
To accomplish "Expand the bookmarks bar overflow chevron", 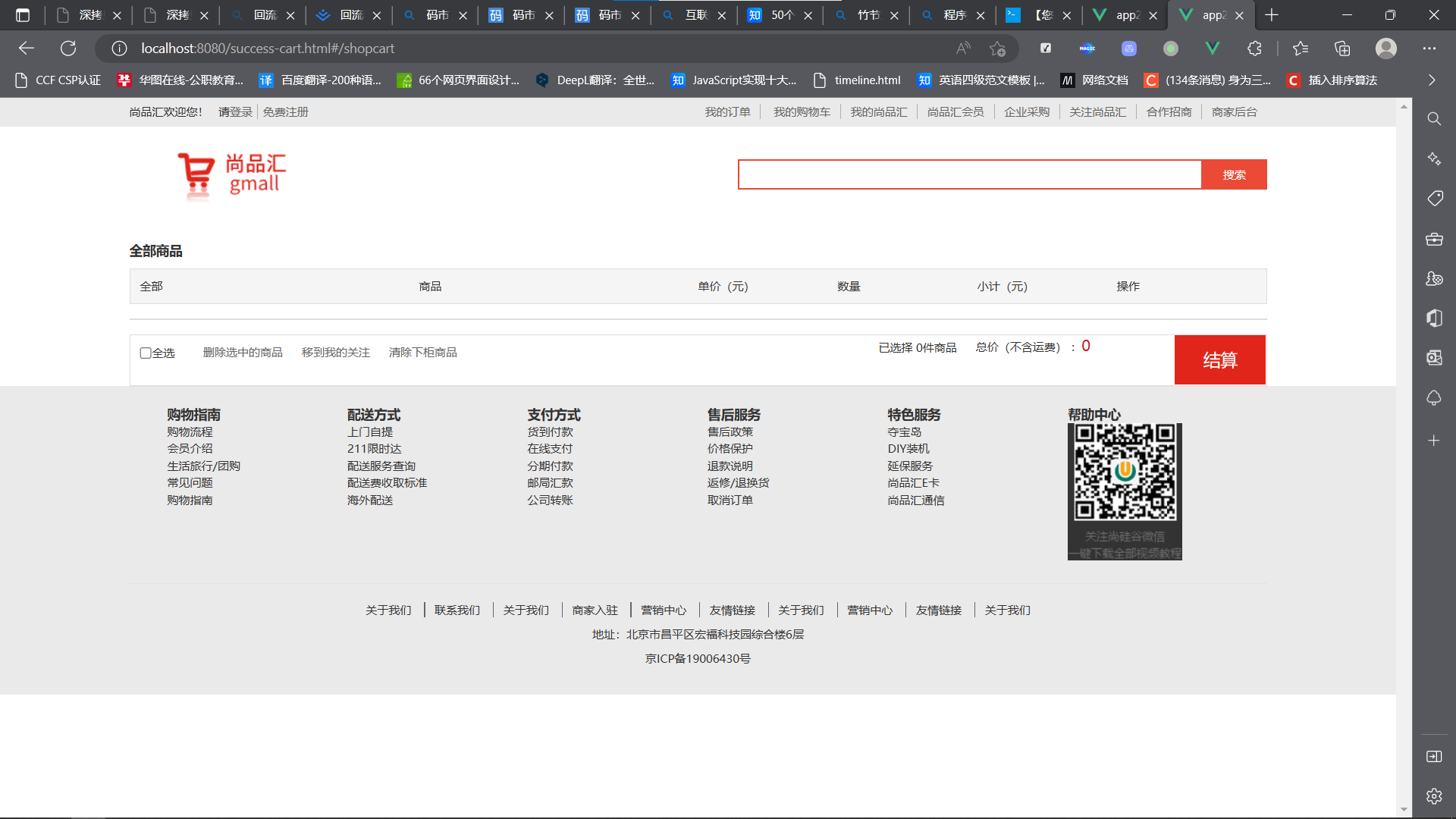I will click(1432, 80).
